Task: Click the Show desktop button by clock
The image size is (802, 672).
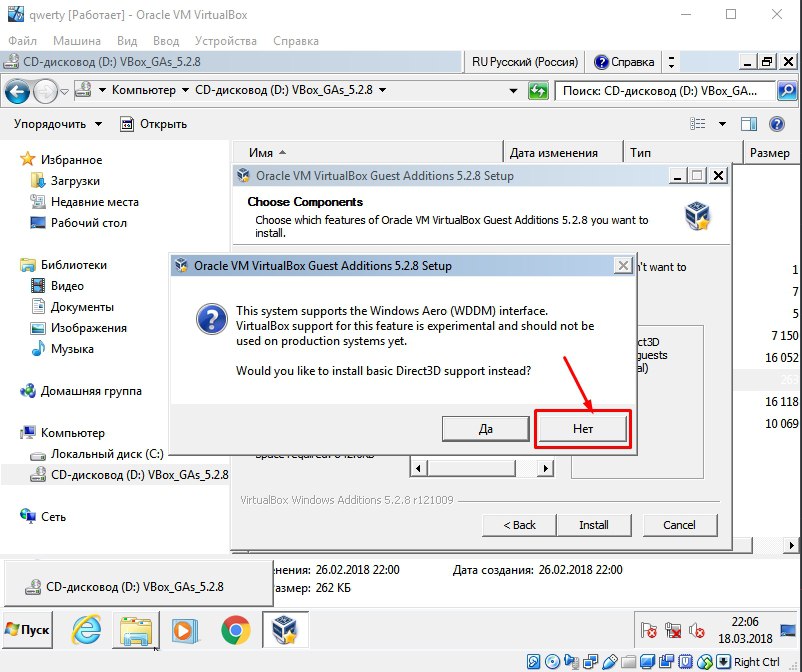Action: click(788, 630)
